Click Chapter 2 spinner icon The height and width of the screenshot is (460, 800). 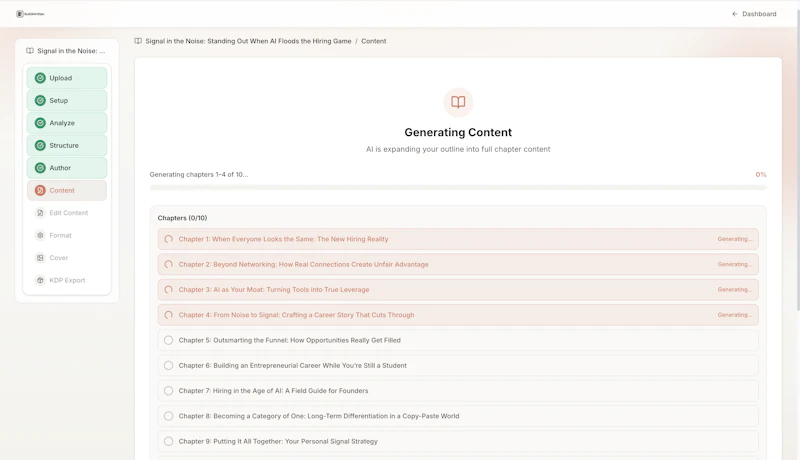tap(168, 264)
